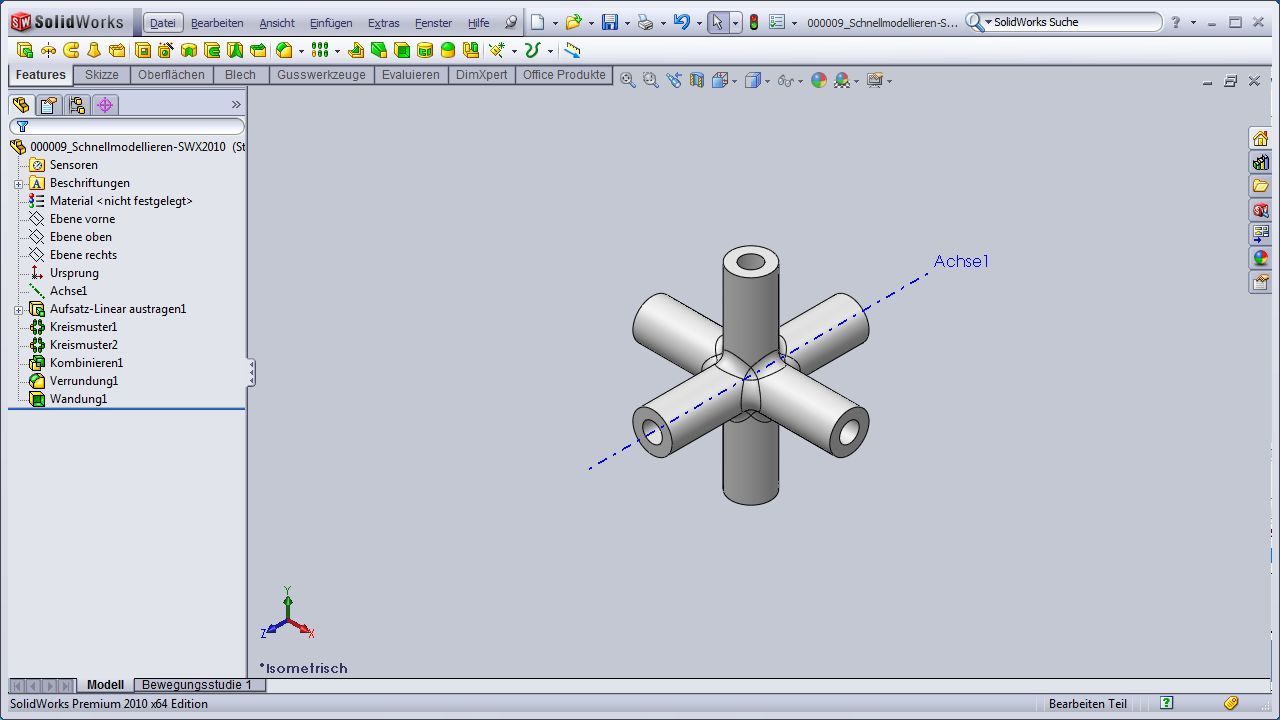Open the Design Library task pane icon
Screen dimensions: 1280x720
(1260, 162)
